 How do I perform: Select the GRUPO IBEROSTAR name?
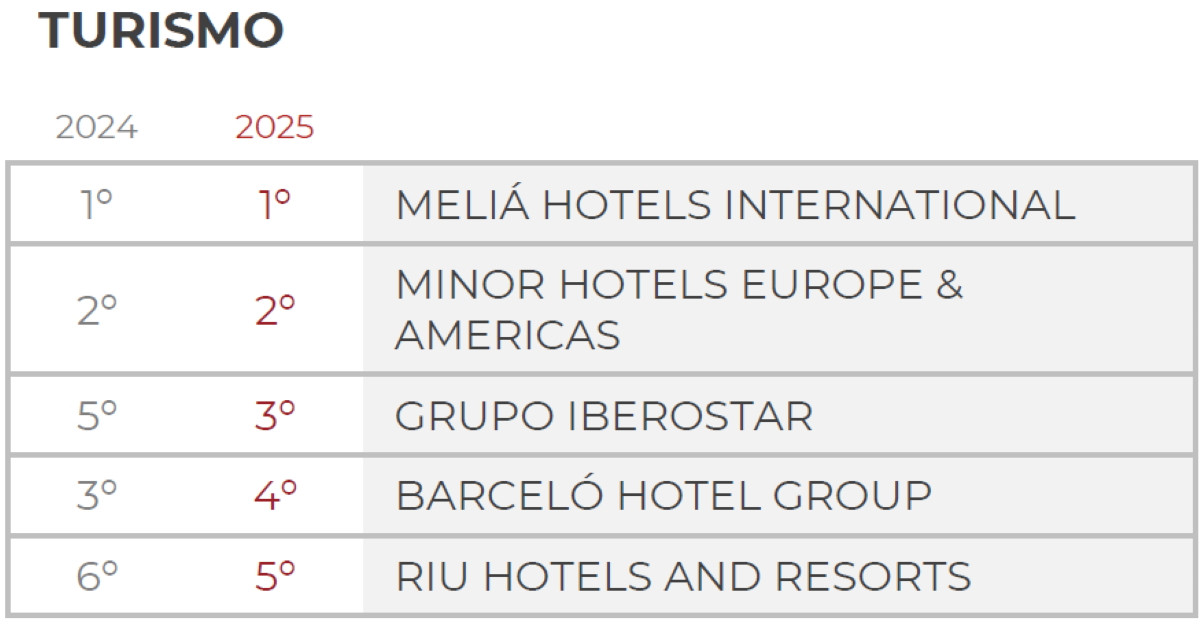(604, 416)
